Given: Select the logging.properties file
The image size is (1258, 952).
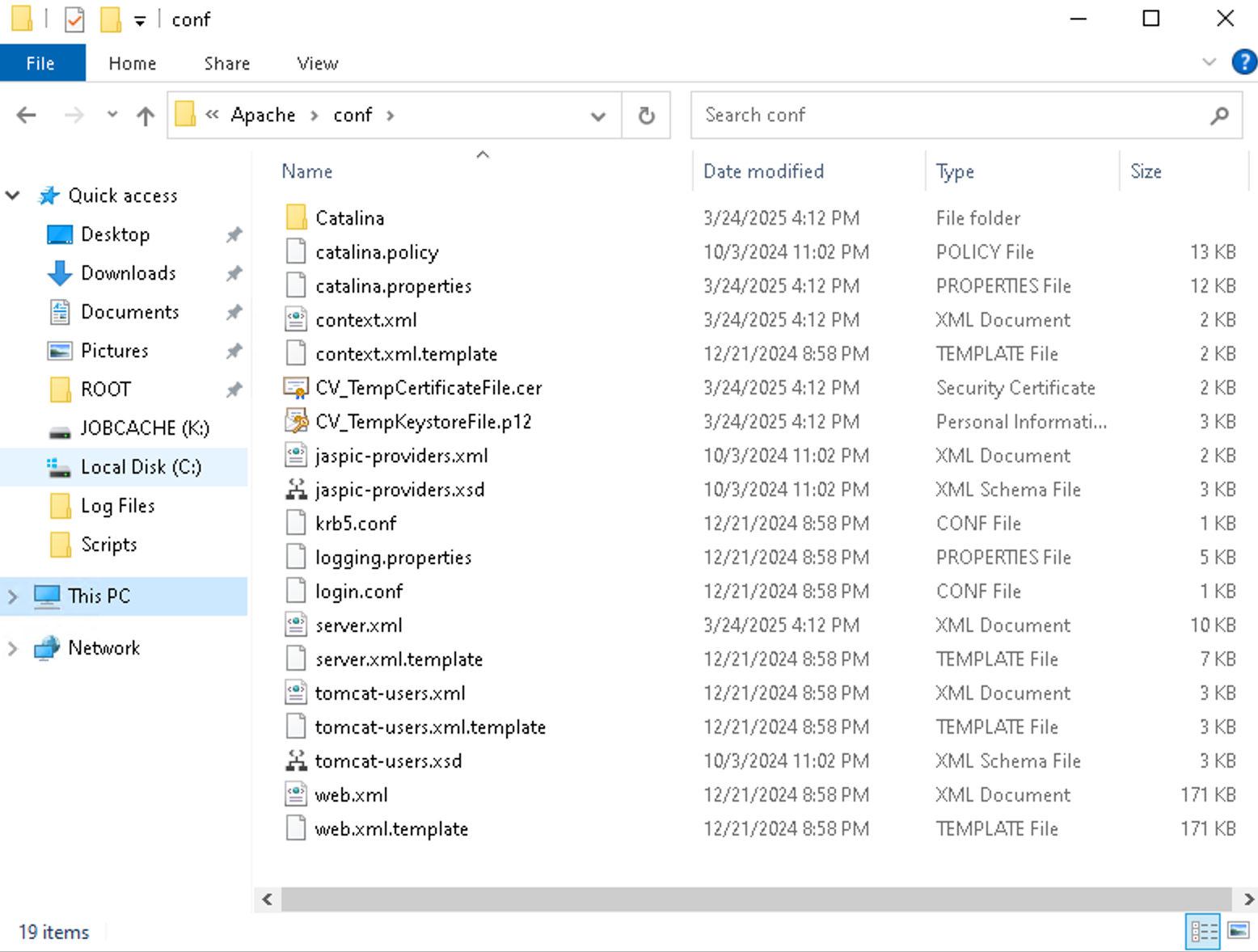Looking at the screenshot, I should point(394,558).
